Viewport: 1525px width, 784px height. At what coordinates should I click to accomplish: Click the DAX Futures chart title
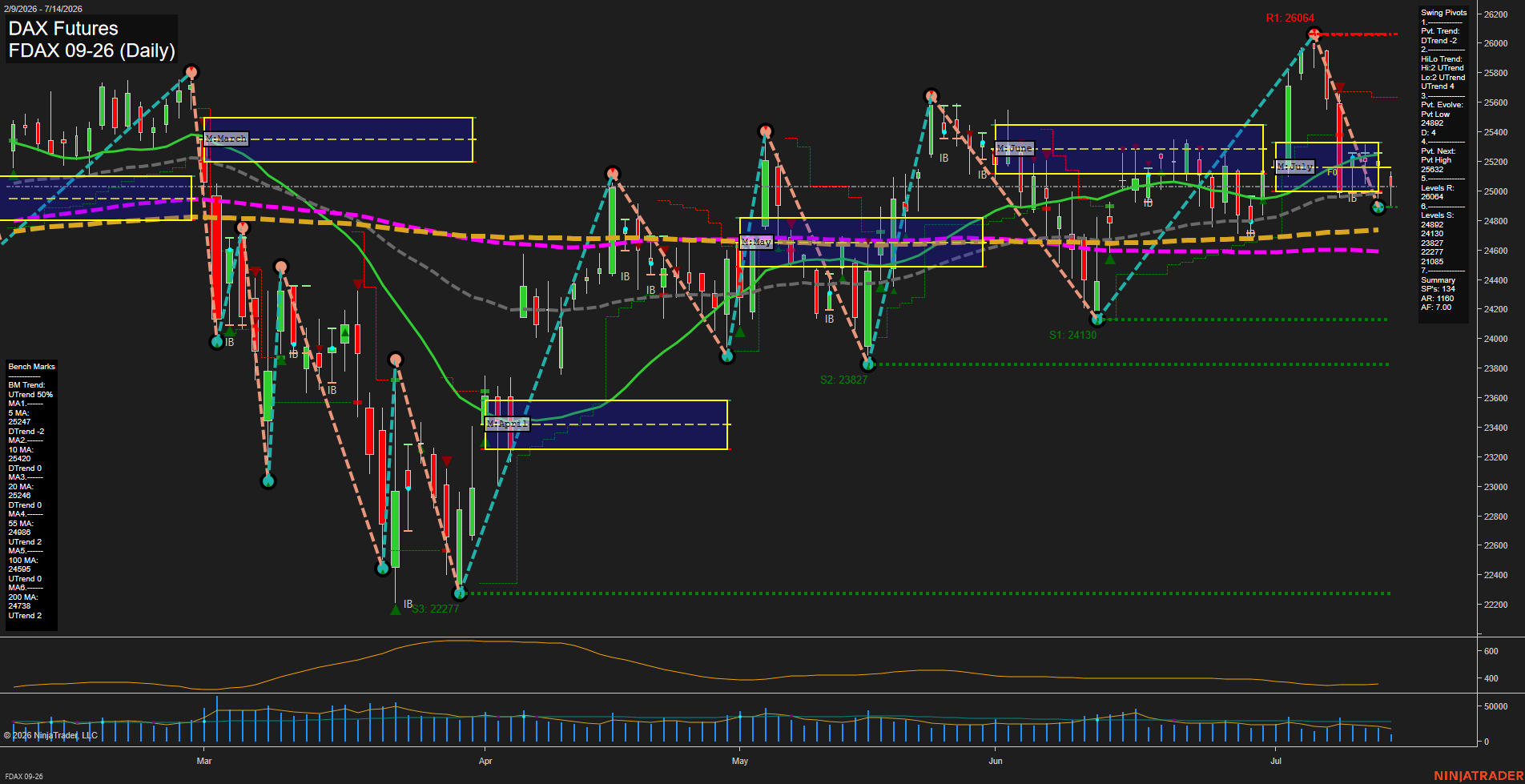63,29
